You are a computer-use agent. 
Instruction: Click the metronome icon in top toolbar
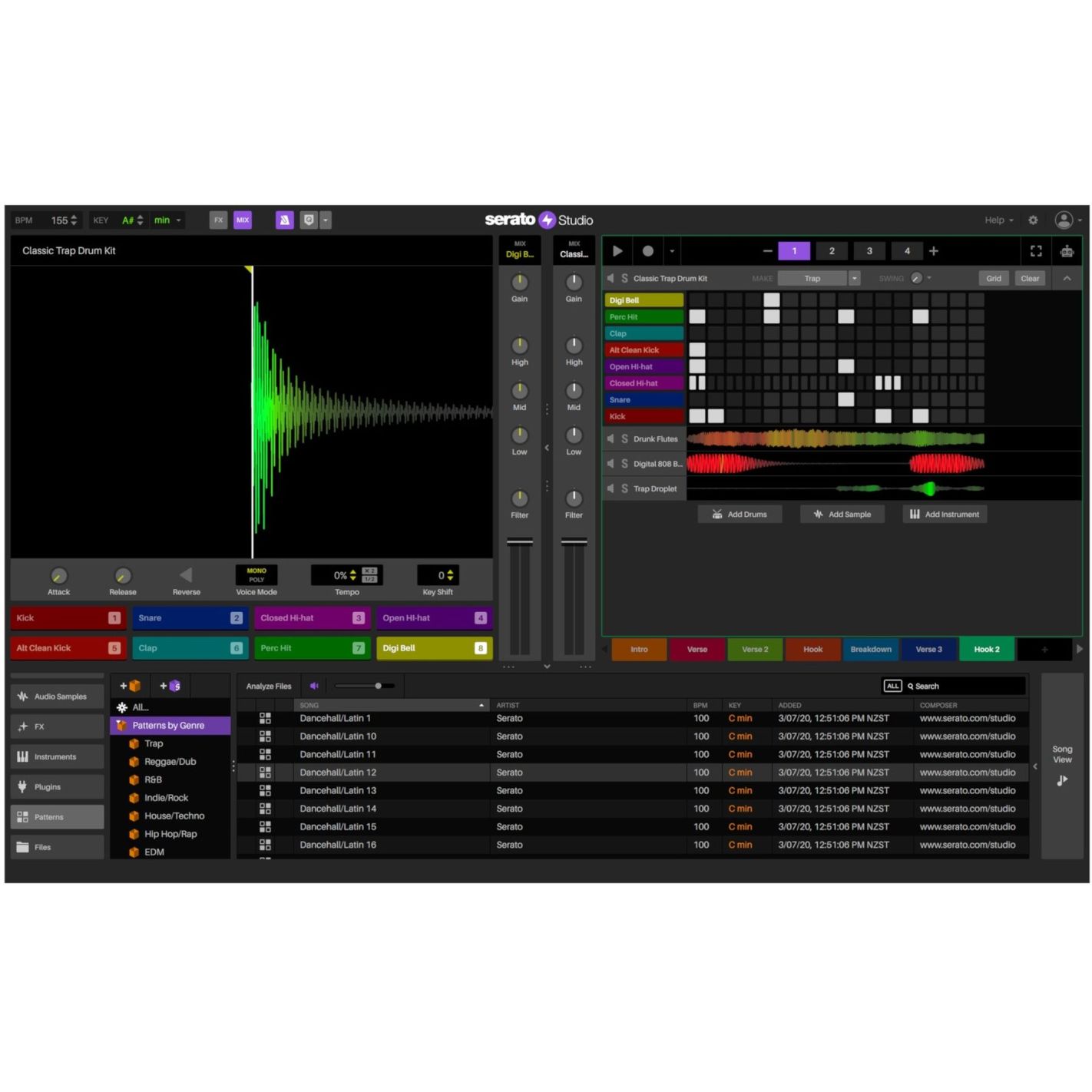click(285, 220)
